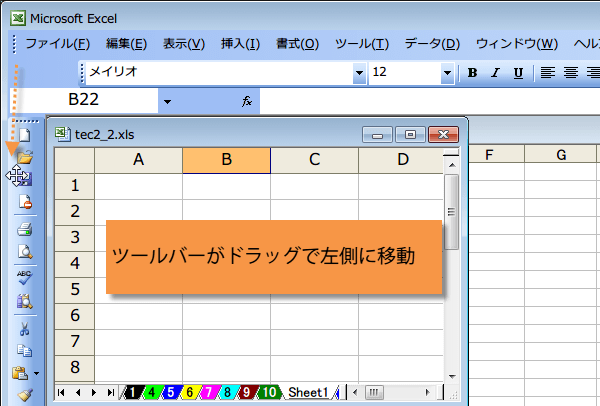Click vertical scrollbar down arrow in tec2_2.xls
The image size is (600, 406).
452,377
